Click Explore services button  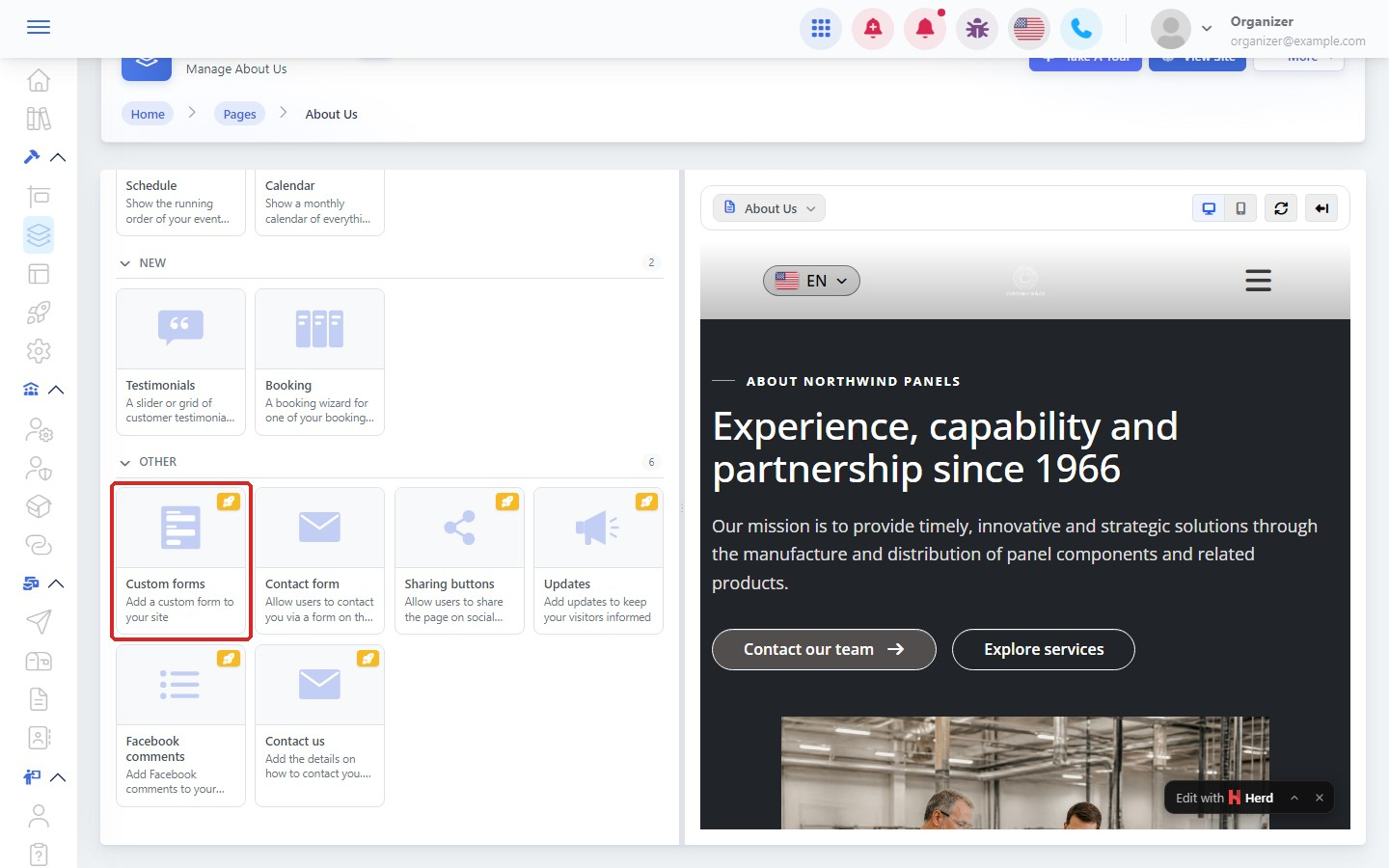point(1044,649)
